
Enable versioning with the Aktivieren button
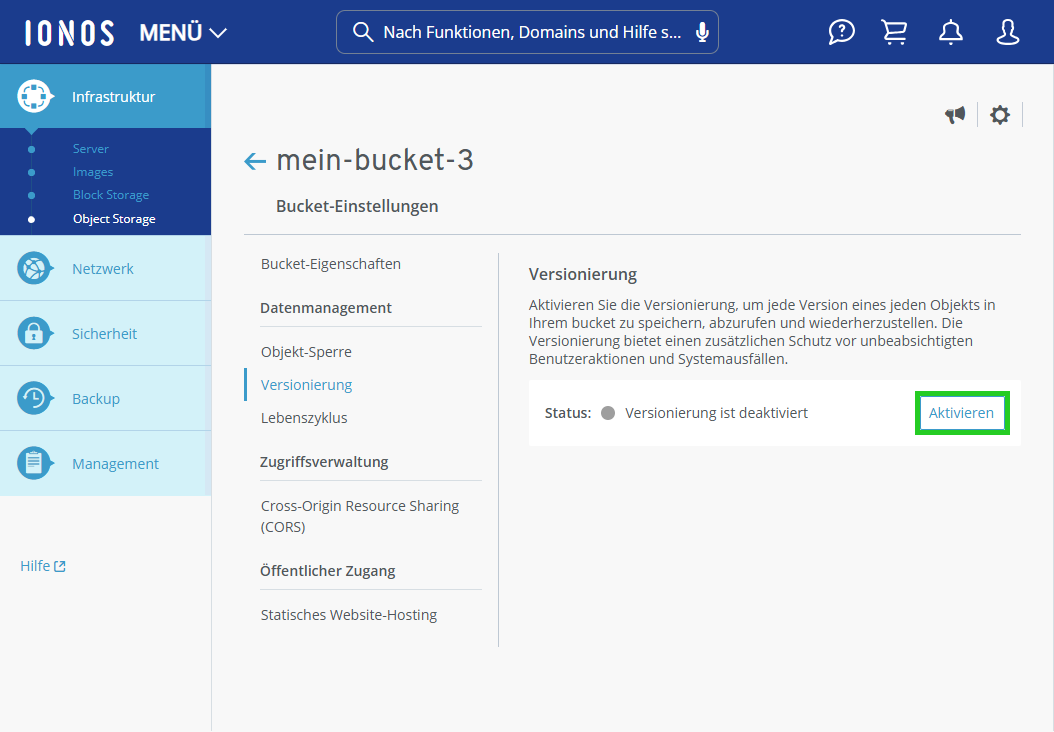tap(961, 412)
